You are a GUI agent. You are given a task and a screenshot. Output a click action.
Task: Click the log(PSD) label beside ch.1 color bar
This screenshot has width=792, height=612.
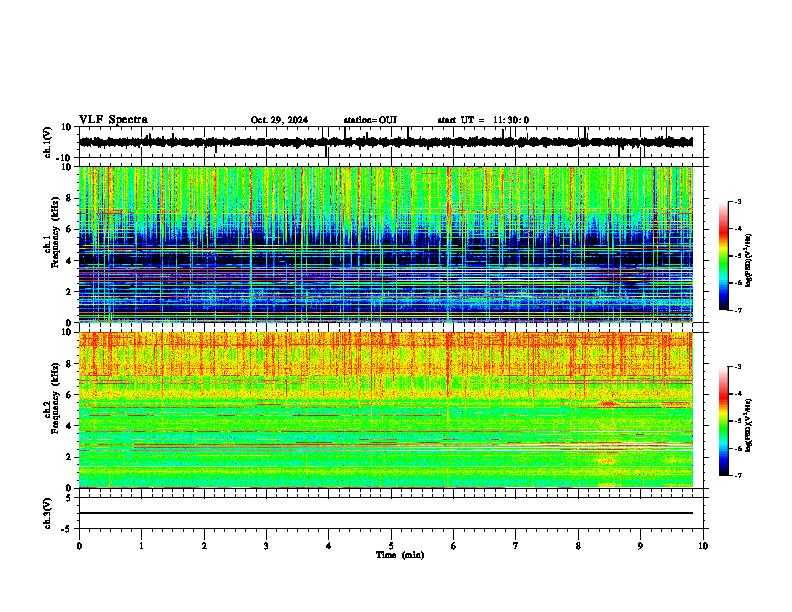click(x=749, y=261)
